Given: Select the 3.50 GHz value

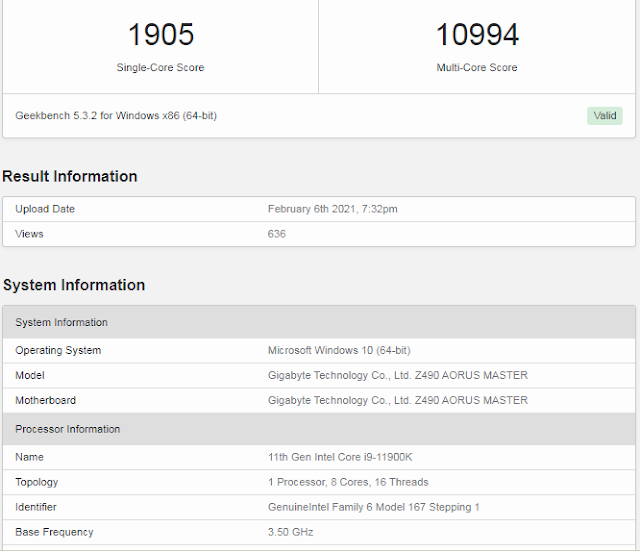Looking at the screenshot, I should tap(290, 532).
